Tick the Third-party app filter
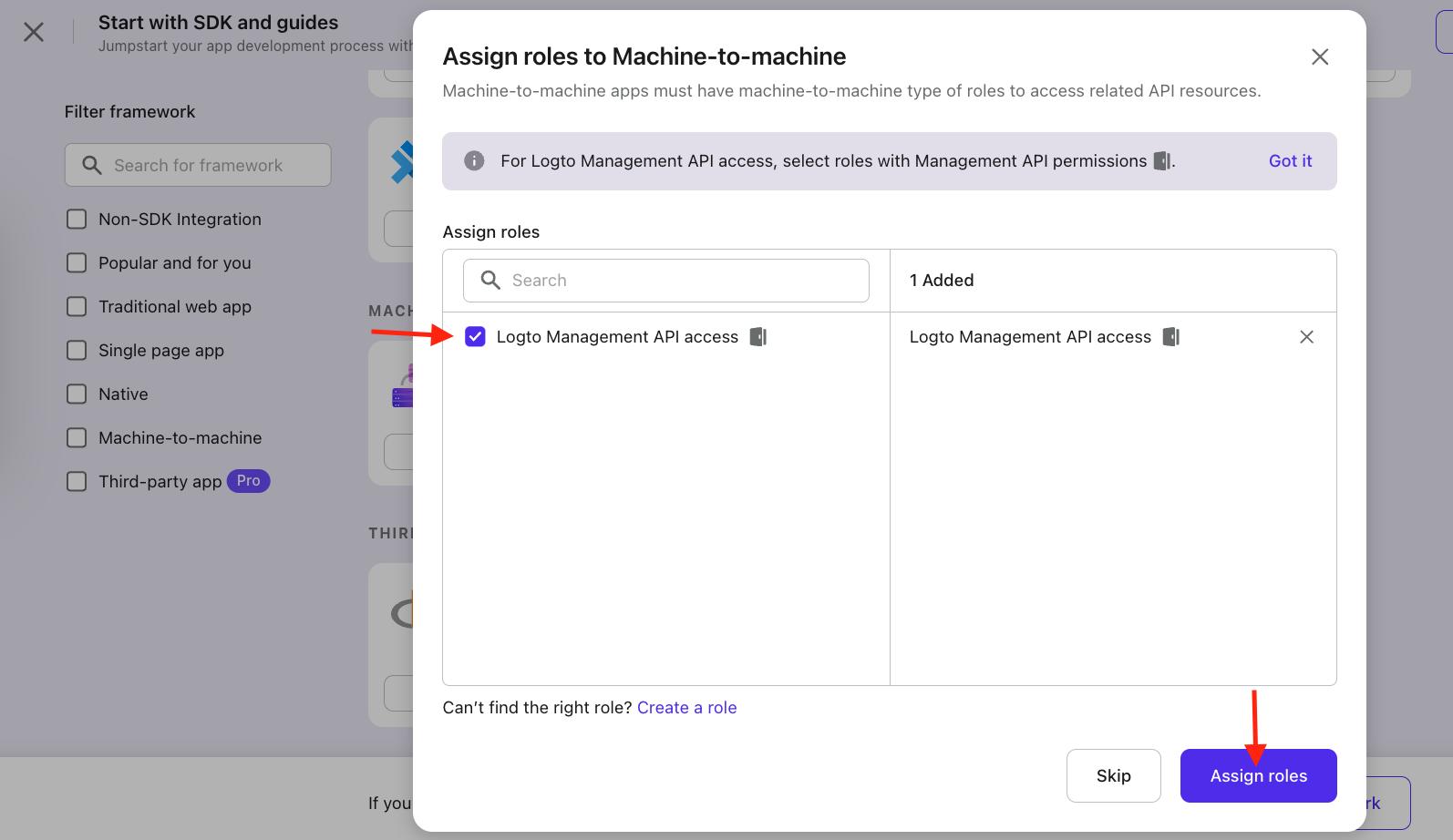 77,482
